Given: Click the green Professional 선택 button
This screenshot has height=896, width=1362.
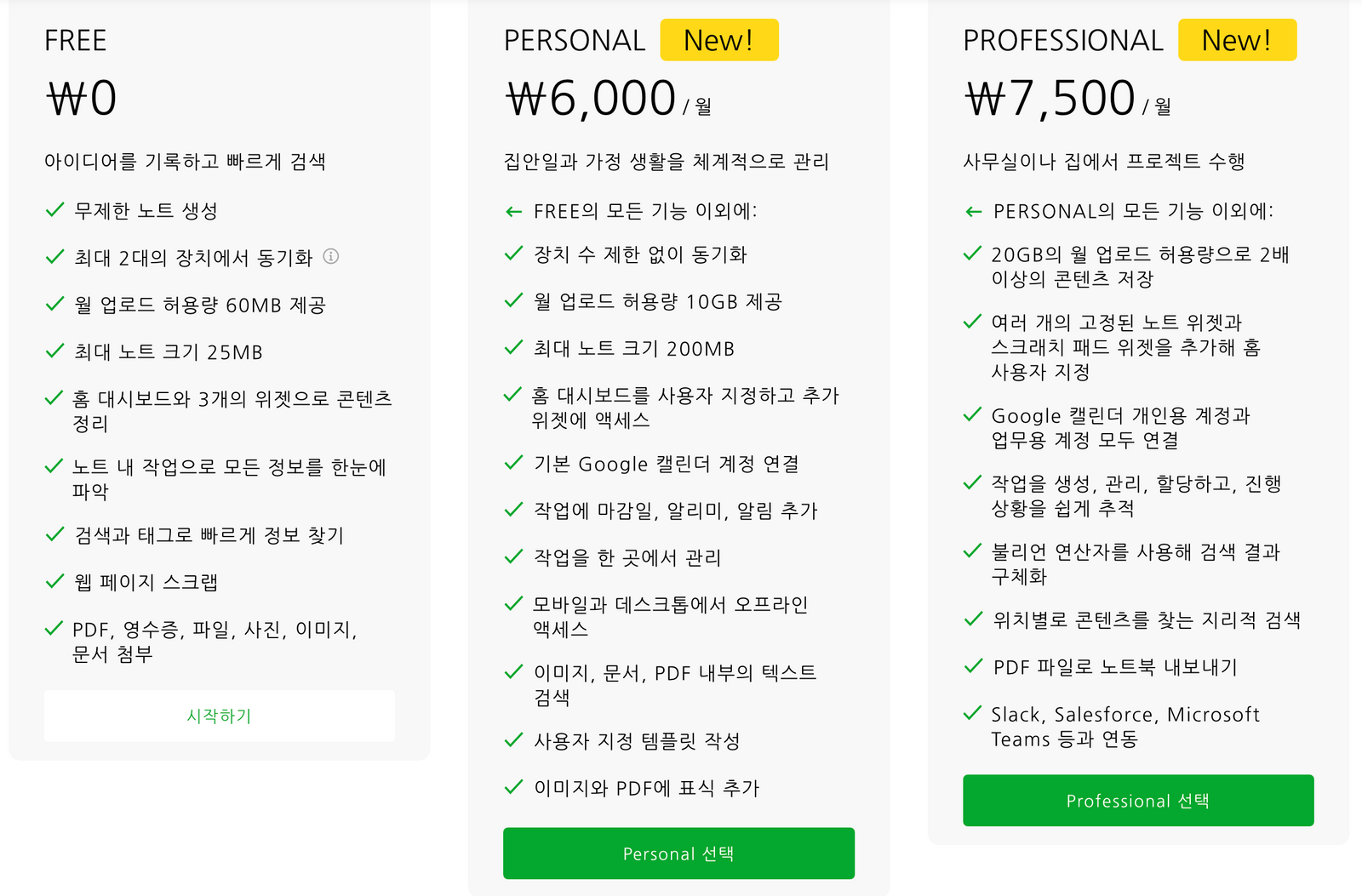Looking at the screenshot, I should pyautogui.click(x=1137, y=801).
